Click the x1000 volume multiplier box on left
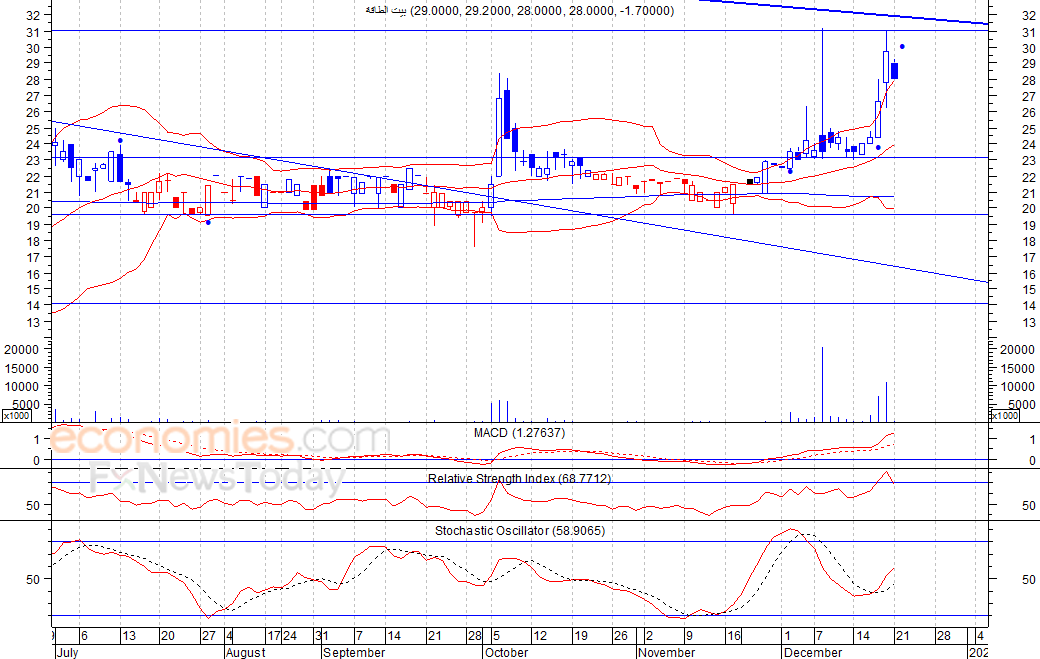 pyautogui.click(x=16, y=416)
